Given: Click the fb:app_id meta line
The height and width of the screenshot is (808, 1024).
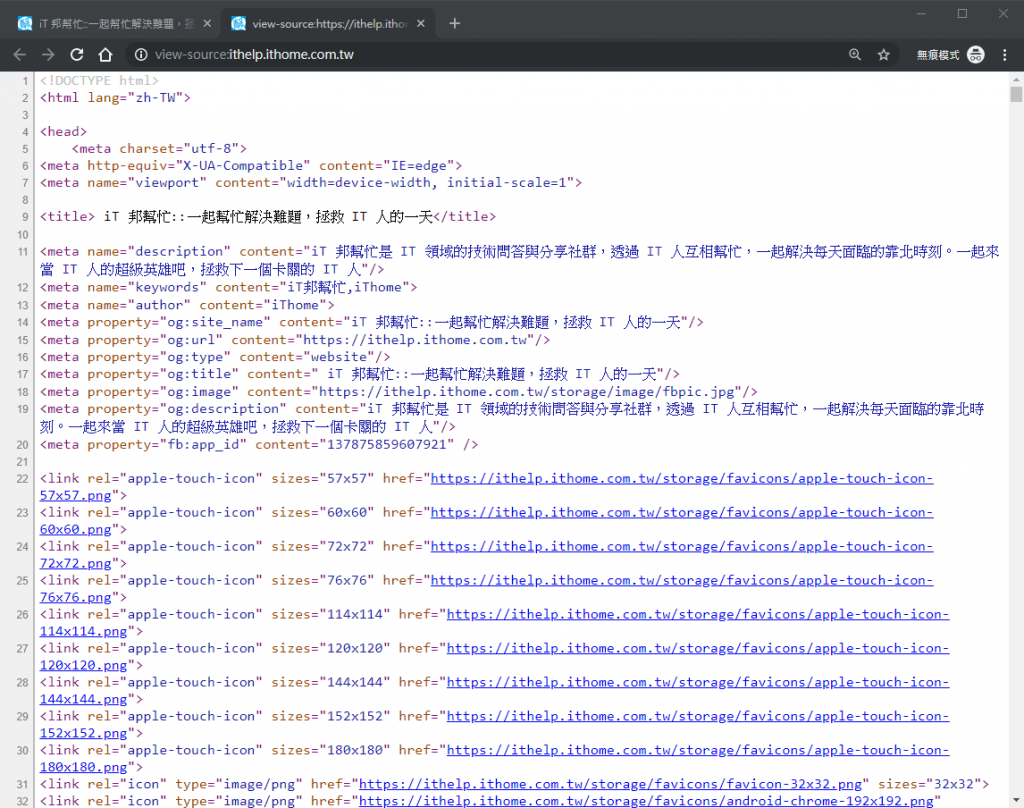Looking at the screenshot, I should point(259,445).
